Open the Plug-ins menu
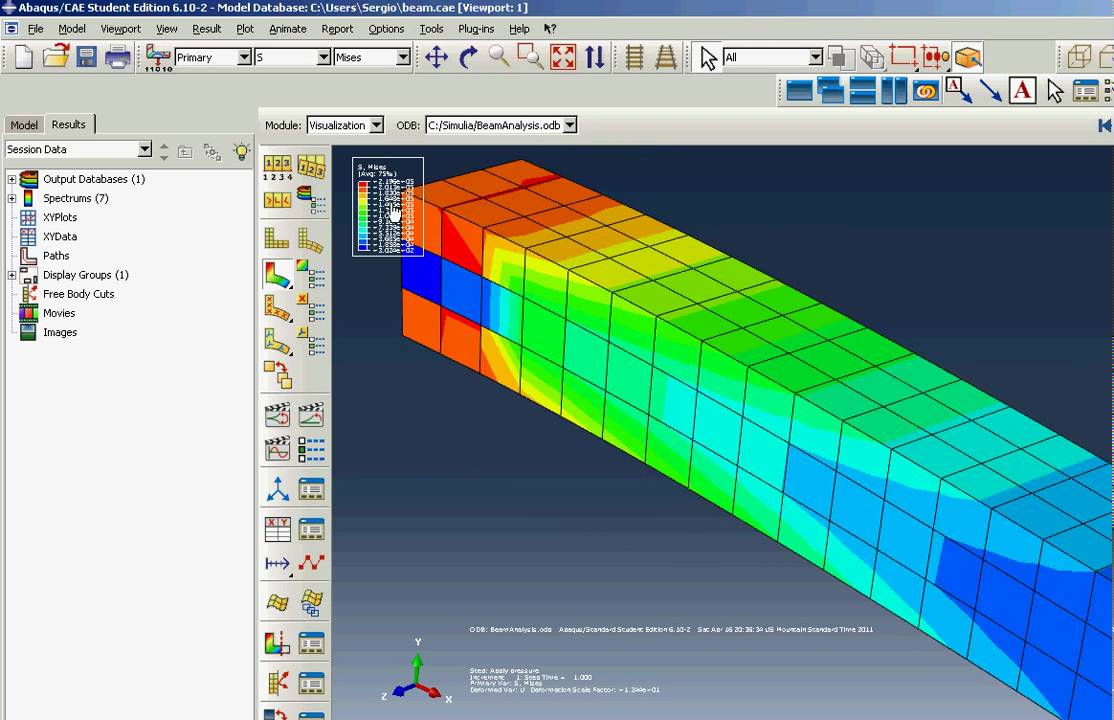The width and height of the screenshot is (1114, 720). point(476,28)
